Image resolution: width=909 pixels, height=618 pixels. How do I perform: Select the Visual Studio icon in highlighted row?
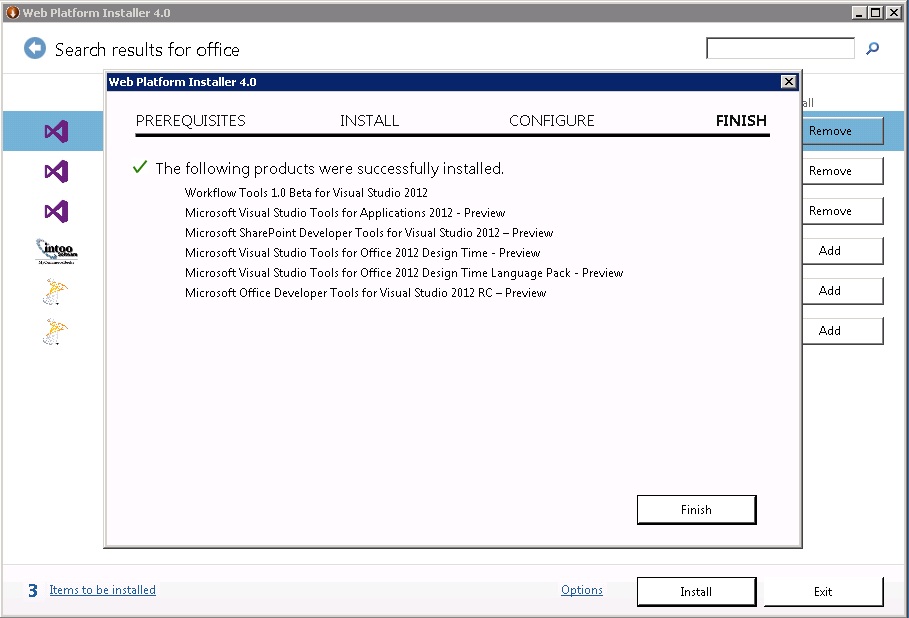point(56,131)
